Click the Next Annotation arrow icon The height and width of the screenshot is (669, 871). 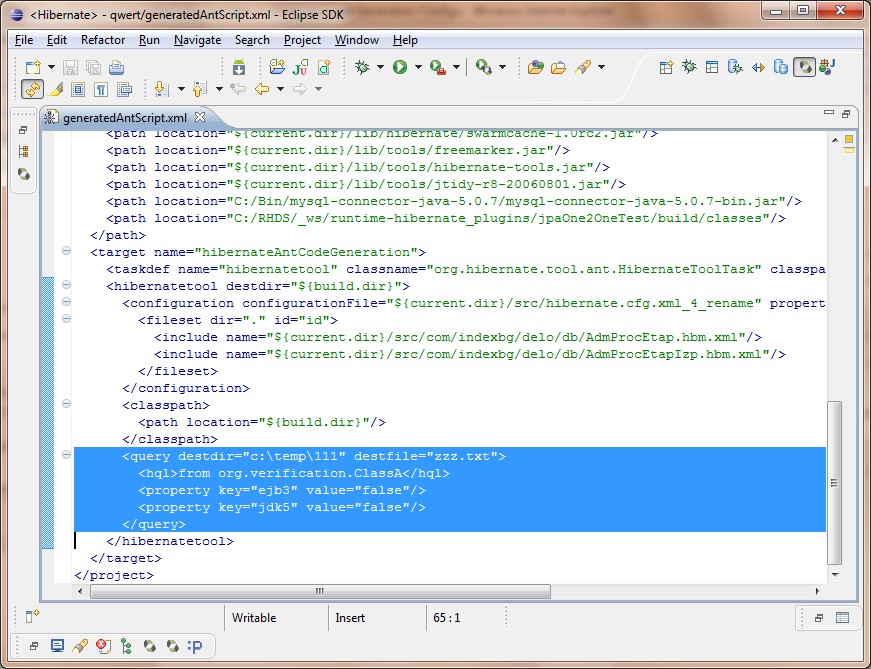click(162, 89)
